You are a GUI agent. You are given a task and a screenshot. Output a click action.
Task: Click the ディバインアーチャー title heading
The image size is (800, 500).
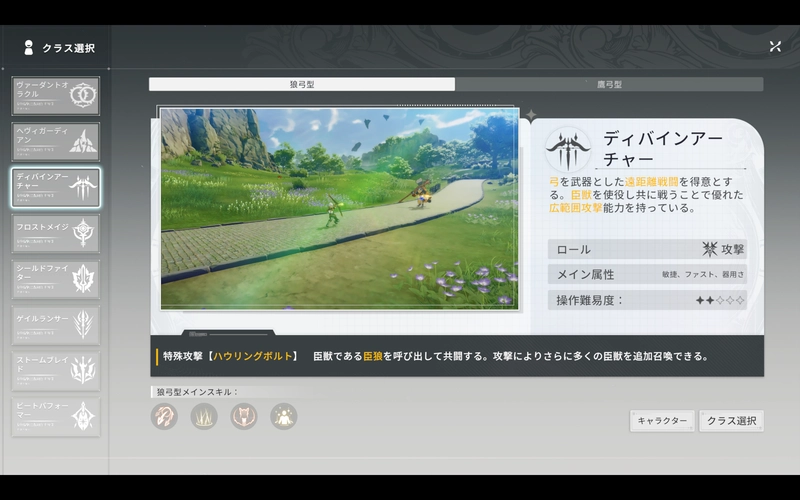663,148
